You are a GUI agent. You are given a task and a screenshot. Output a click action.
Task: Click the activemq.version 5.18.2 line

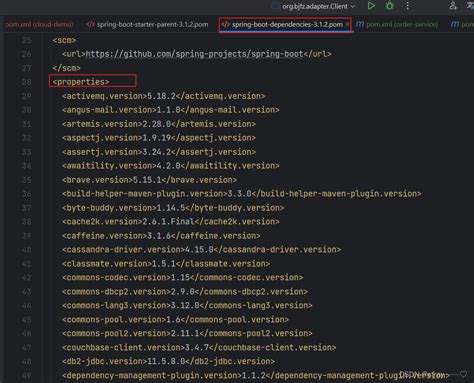pyautogui.click(x=164, y=96)
